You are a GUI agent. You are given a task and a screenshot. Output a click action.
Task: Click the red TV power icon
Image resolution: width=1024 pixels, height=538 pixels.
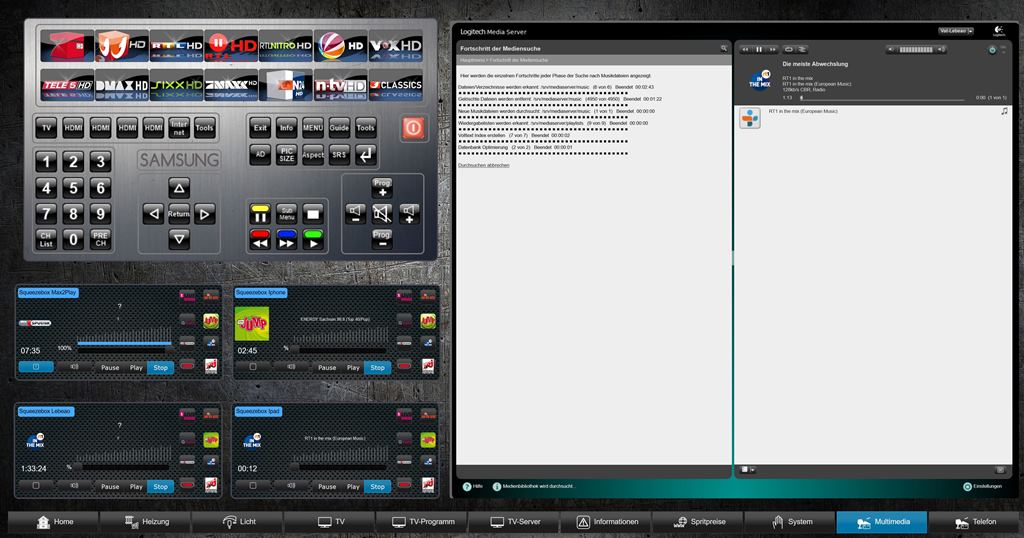click(413, 128)
